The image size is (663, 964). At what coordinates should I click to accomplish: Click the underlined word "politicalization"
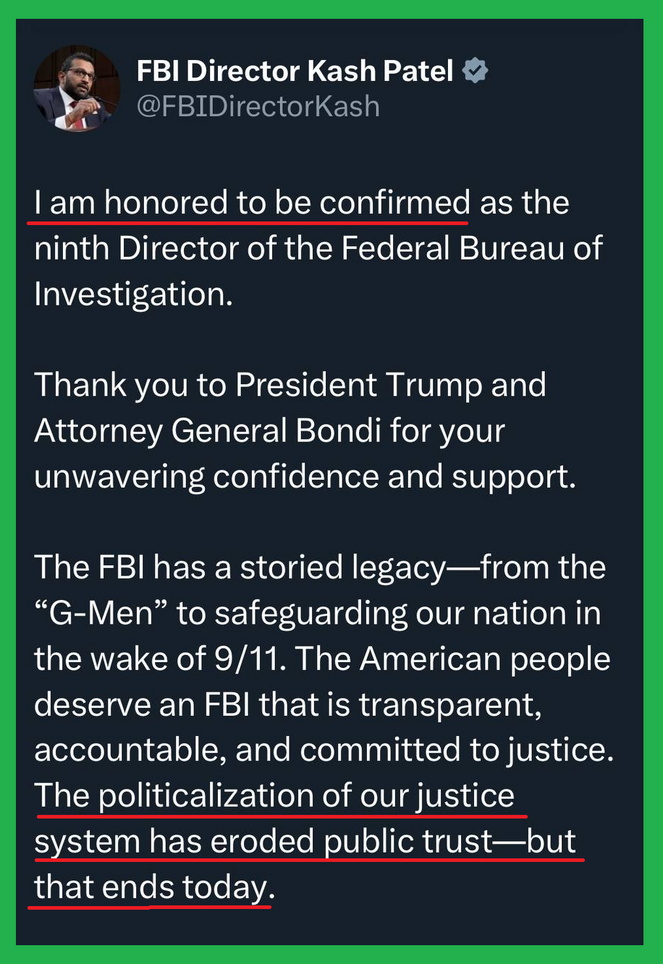tap(207, 795)
